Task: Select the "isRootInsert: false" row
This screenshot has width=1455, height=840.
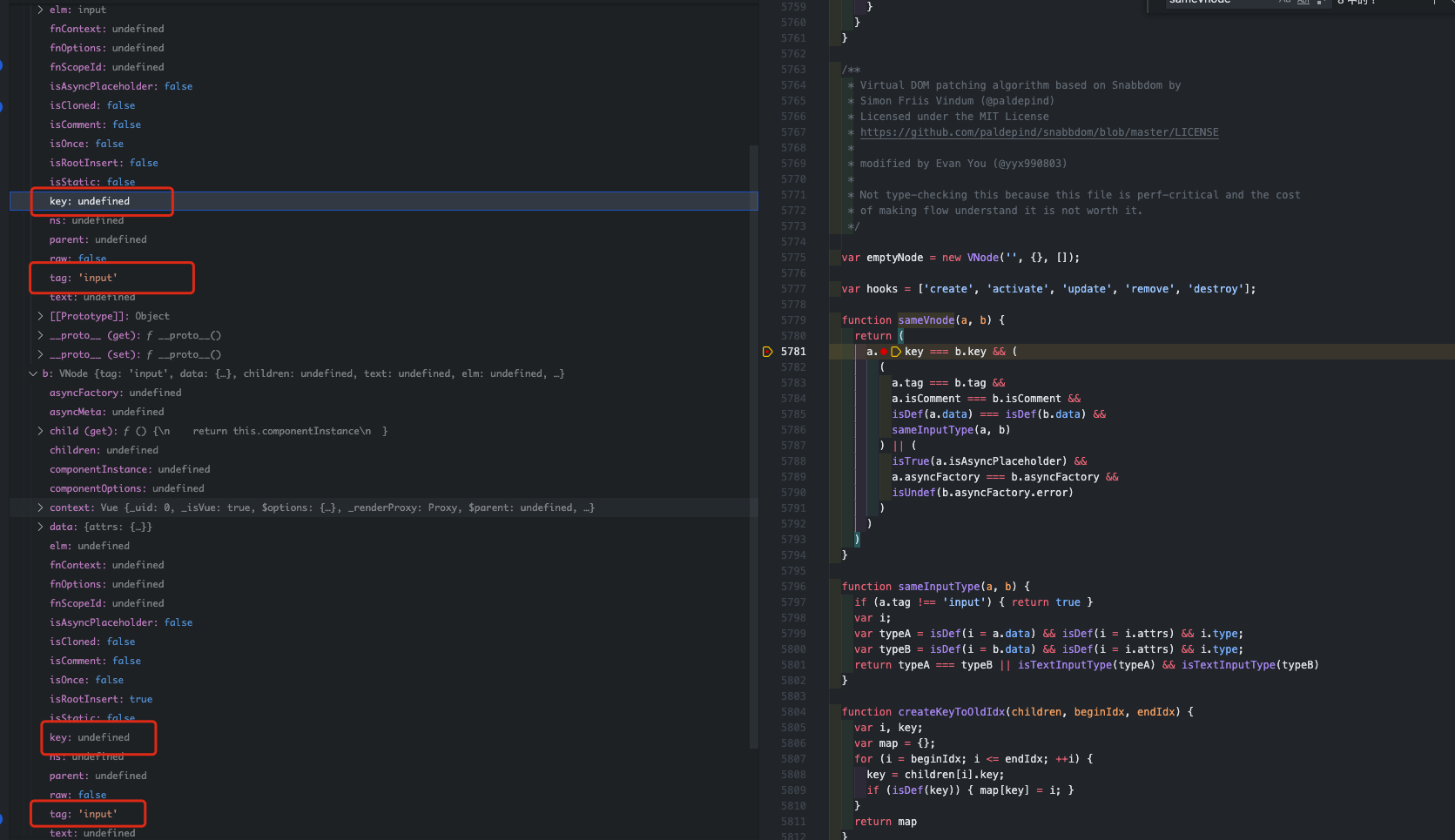Action: [x=383, y=163]
